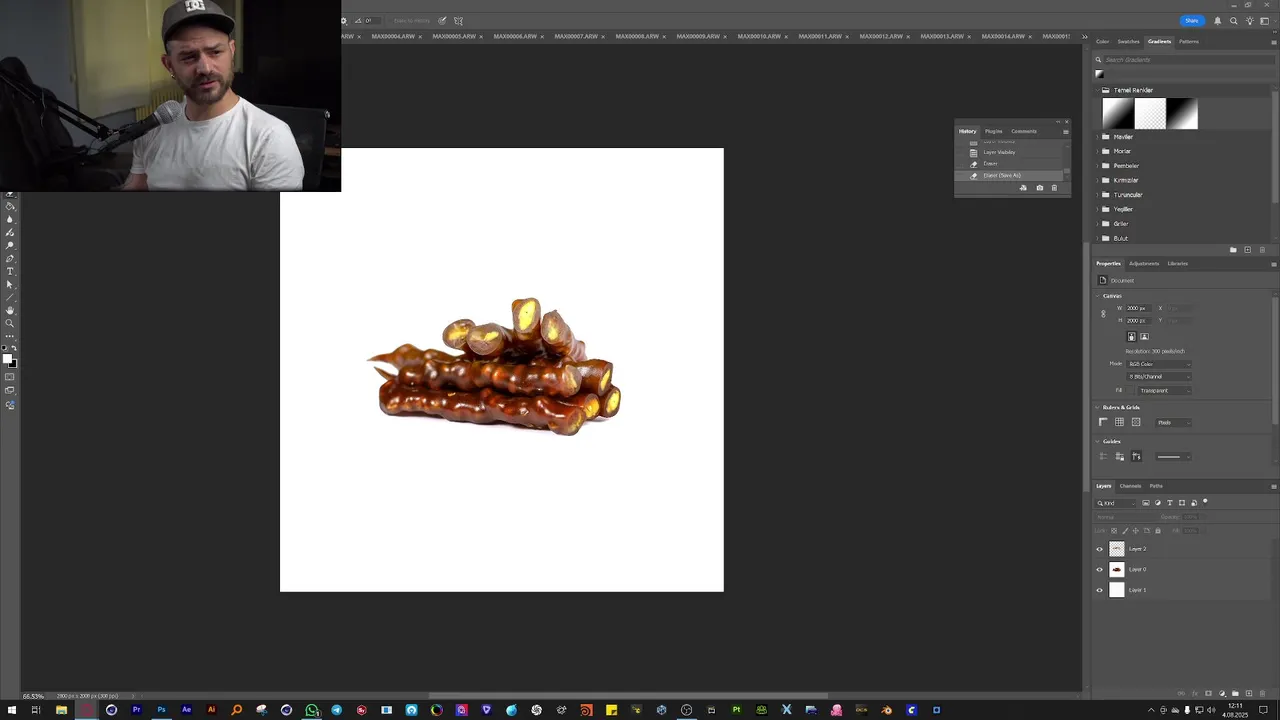Create new gradient plus icon

[1247, 249]
